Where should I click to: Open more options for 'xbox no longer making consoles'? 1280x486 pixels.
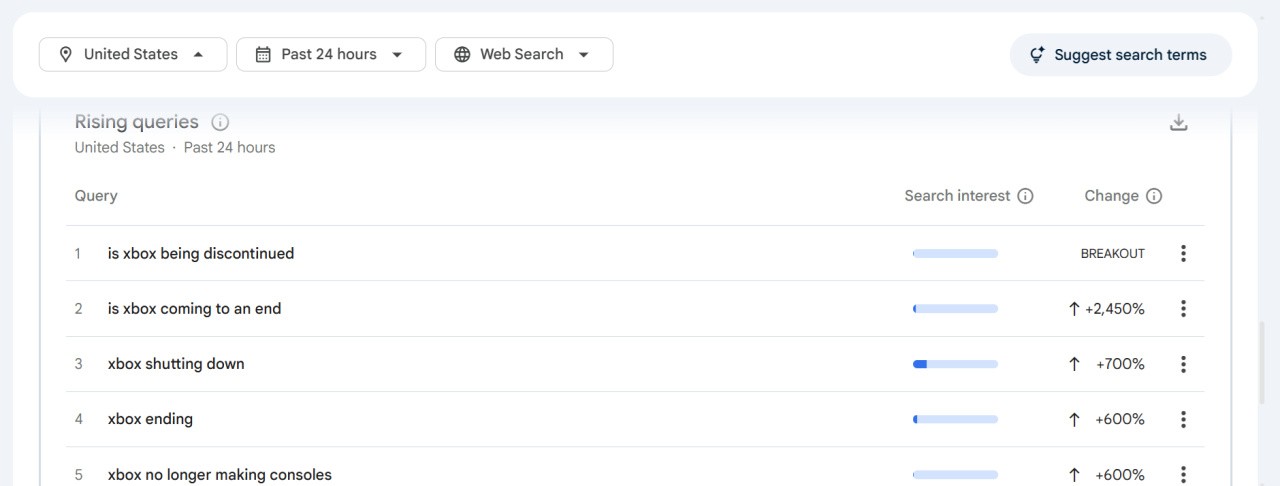[x=1183, y=474]
